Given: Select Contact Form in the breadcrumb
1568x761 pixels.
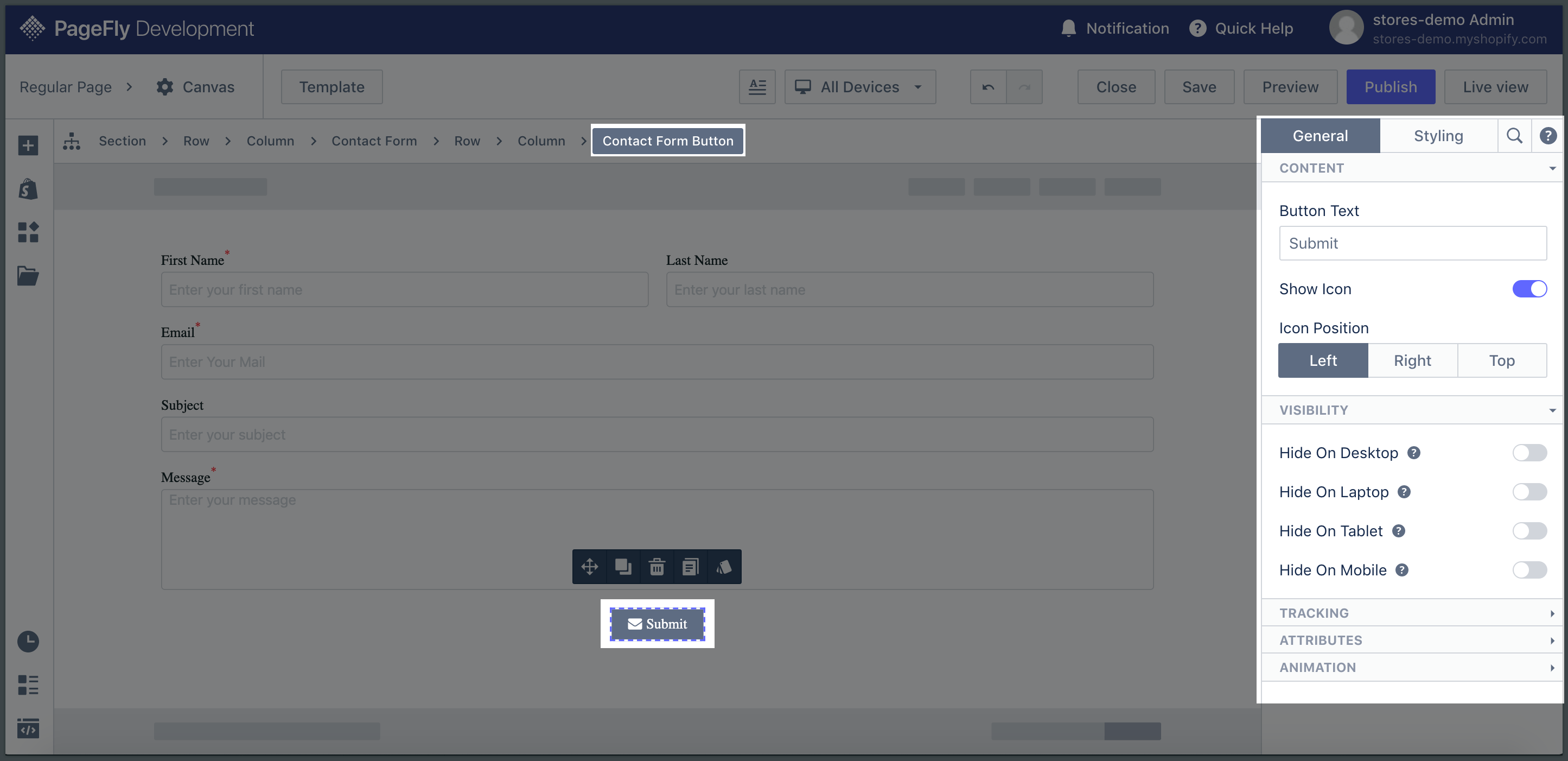Looking at the screenshot, I should tap(374, 141).
